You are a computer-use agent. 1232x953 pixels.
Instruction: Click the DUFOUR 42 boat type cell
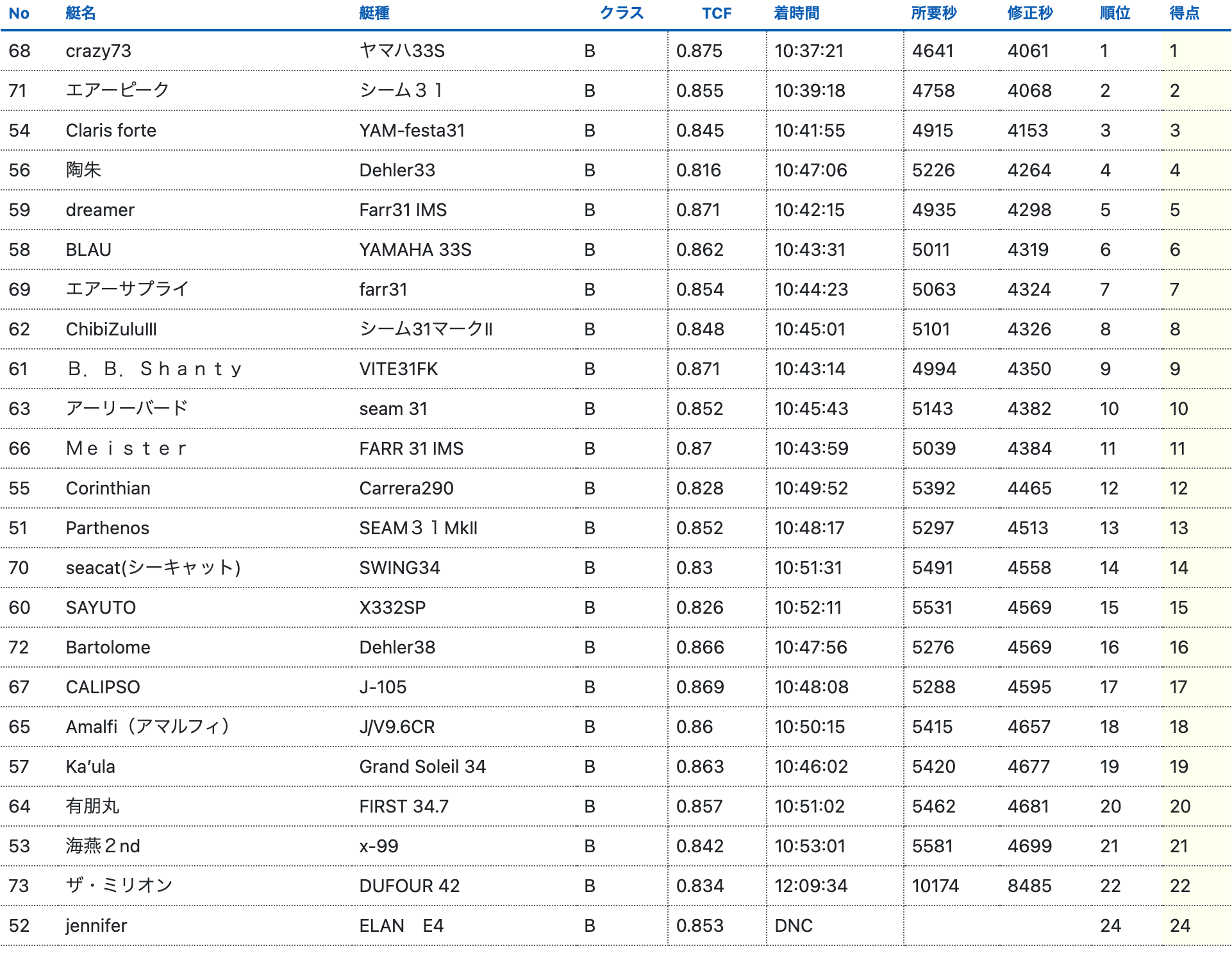409,886
